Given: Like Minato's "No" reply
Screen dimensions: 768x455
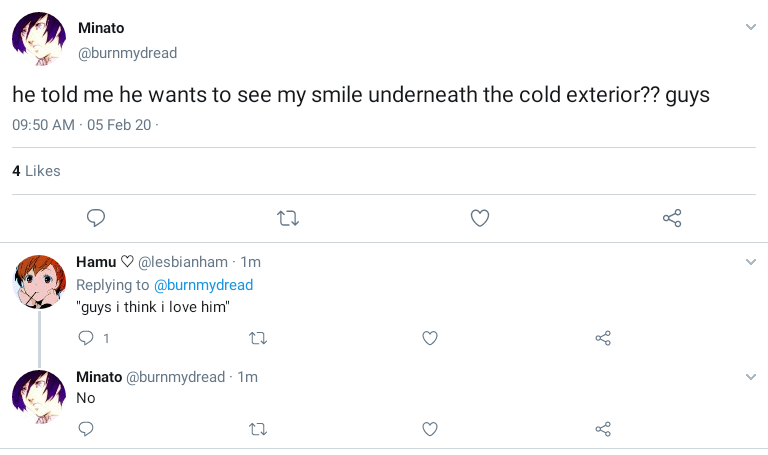Looking at the screenshot, I should 430,429.
